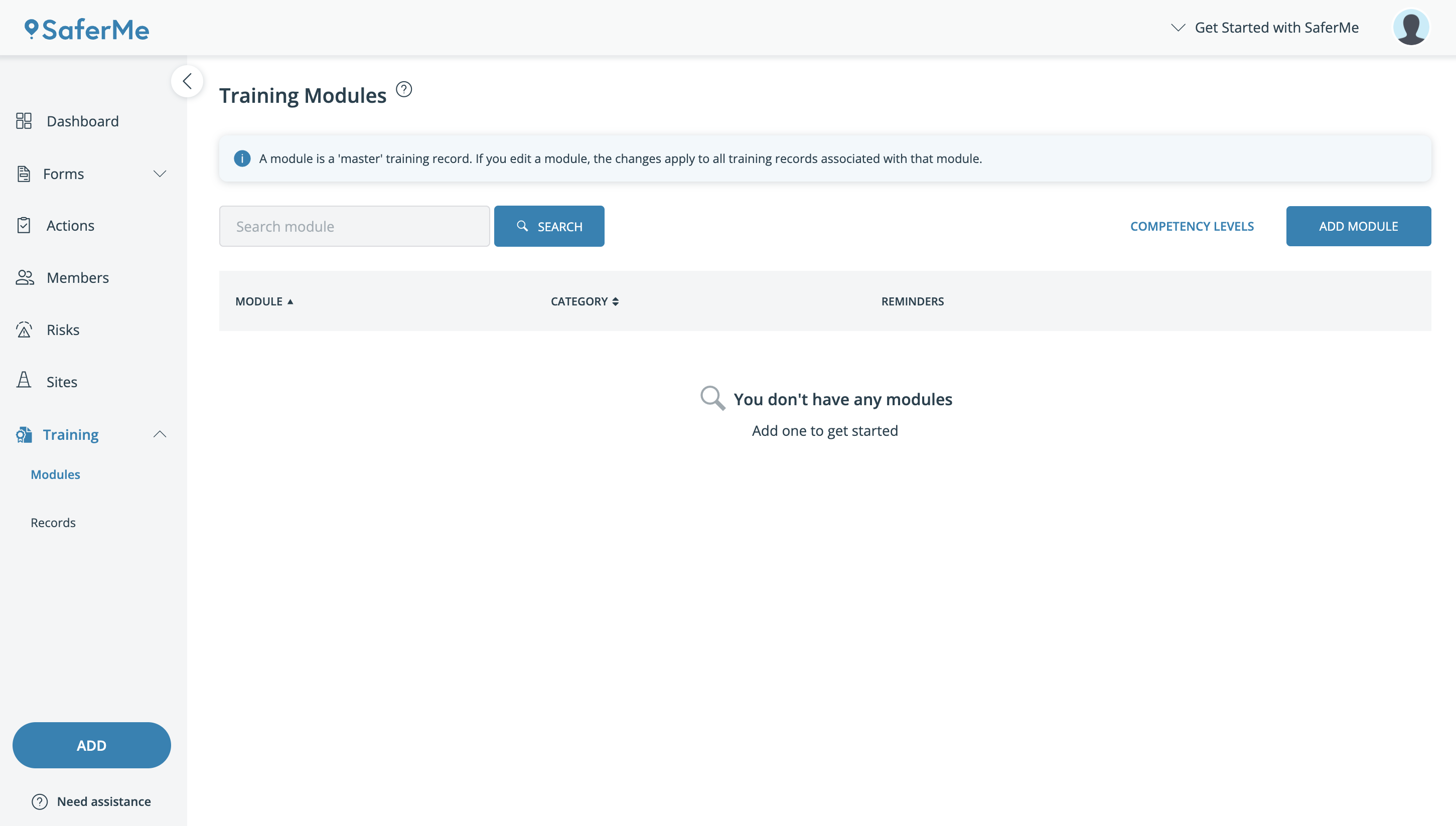This screenshot has height=826, width=1456.
Task: Open the Competency Levels link
Action: (1192, 226)
